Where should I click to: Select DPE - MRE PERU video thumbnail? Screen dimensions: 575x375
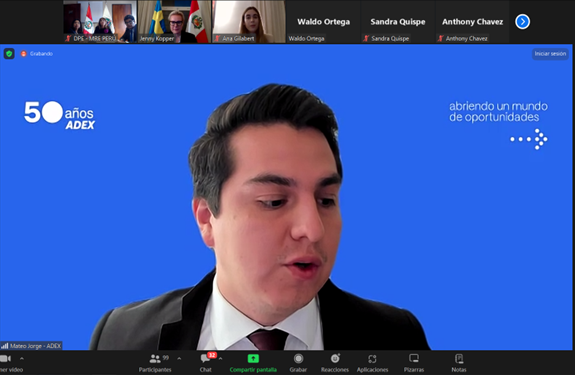point(100,22)
